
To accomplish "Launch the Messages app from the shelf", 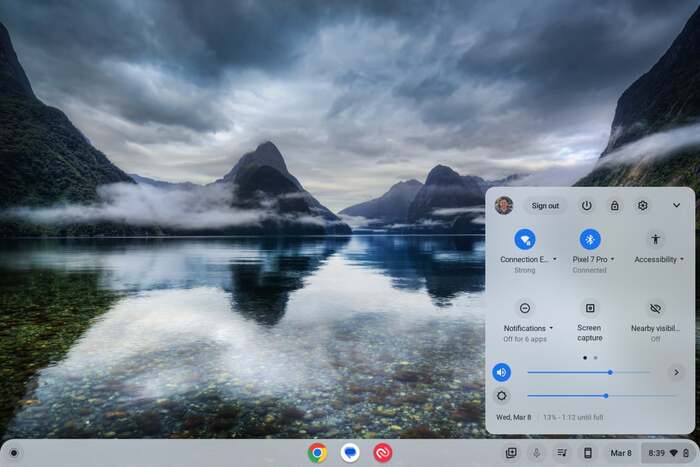I will (350, 453).
